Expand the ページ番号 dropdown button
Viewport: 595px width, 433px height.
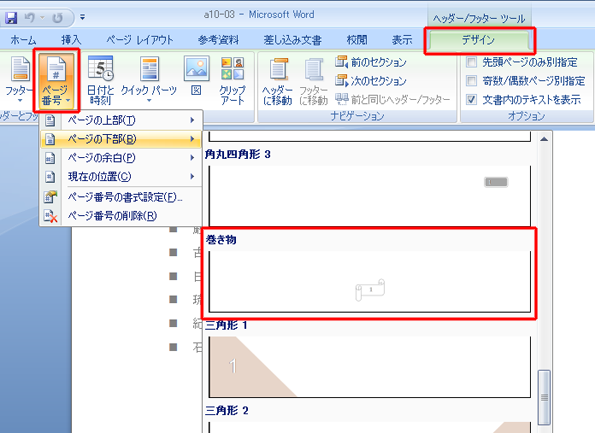click(56, 80)
